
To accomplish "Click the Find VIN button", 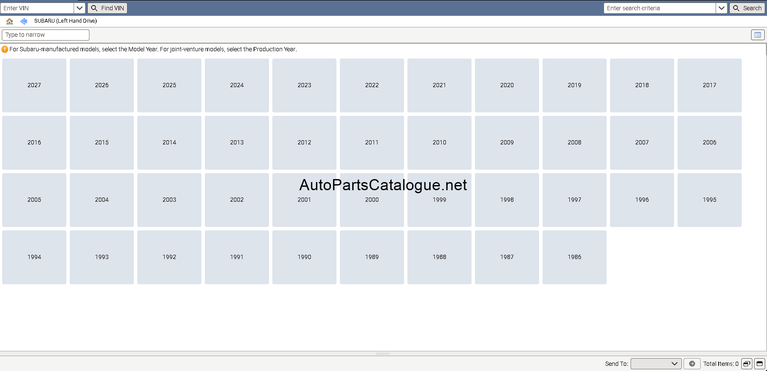I will [108, 8].
